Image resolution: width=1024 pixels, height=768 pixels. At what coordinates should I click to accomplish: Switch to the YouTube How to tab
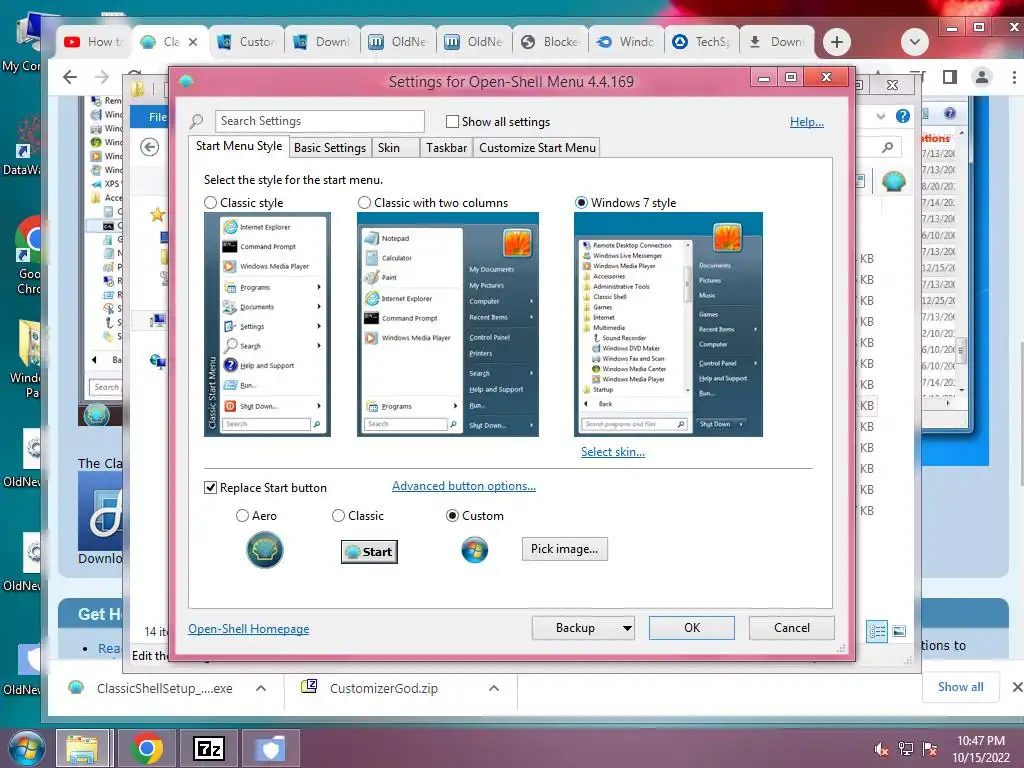[93, 42]
